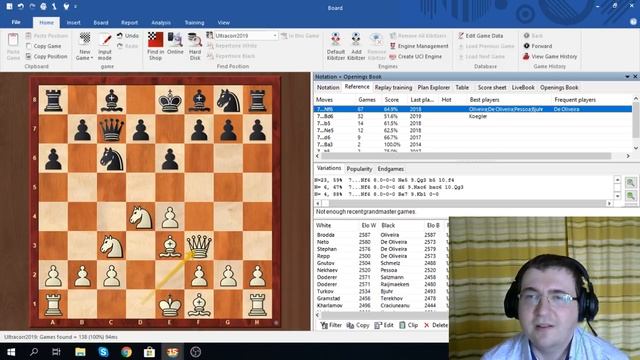Switch to the Openings Book tab
The image size is (640, 360).
559,87
